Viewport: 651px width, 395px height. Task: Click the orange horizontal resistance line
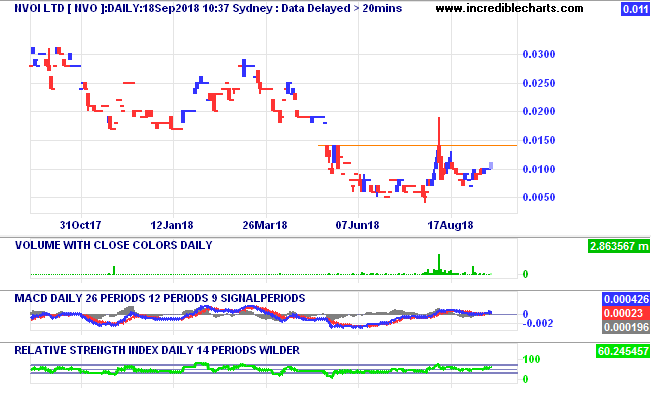tap(417, 145)
